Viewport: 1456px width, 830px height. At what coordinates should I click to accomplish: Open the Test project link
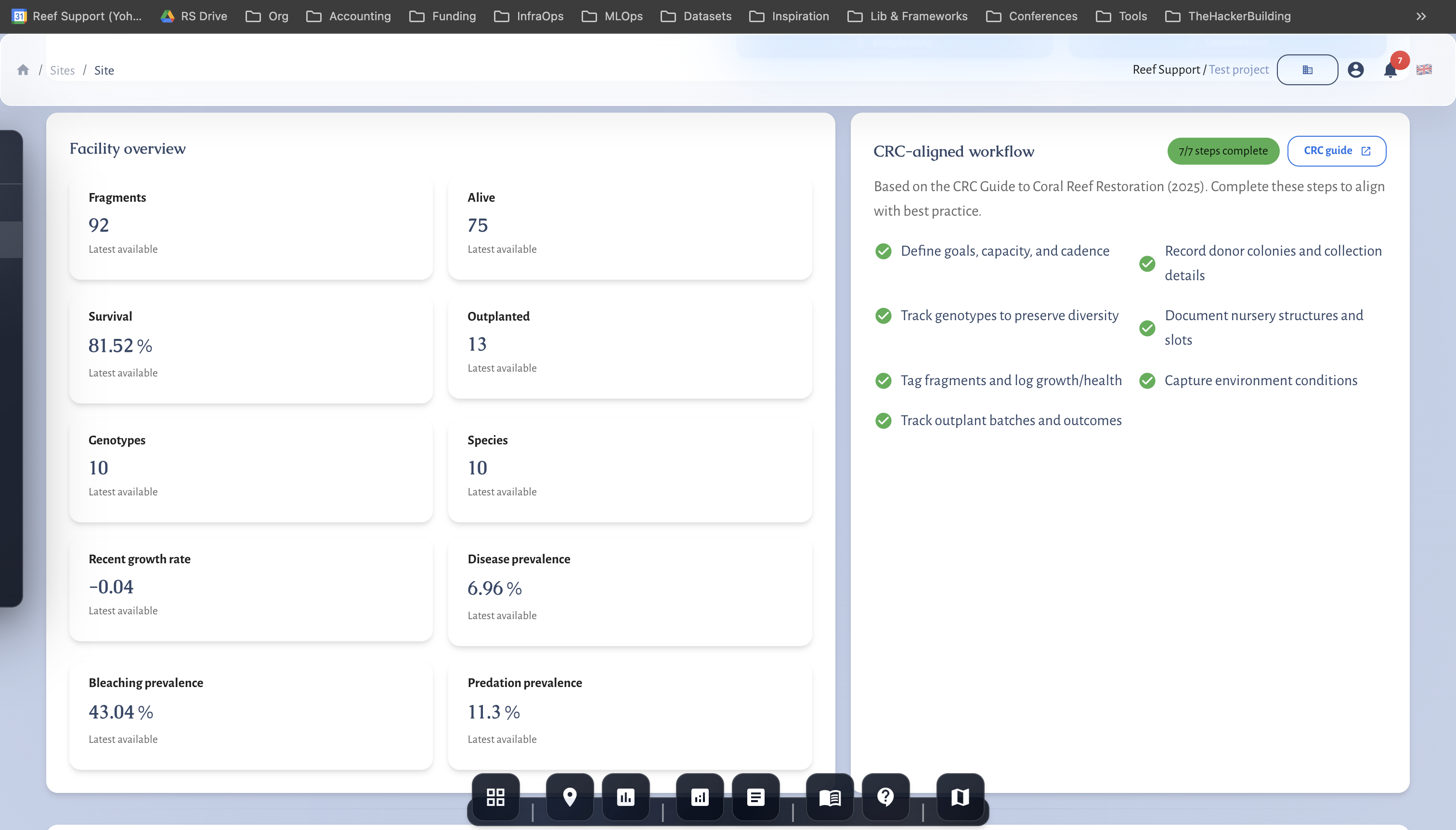1238,69
